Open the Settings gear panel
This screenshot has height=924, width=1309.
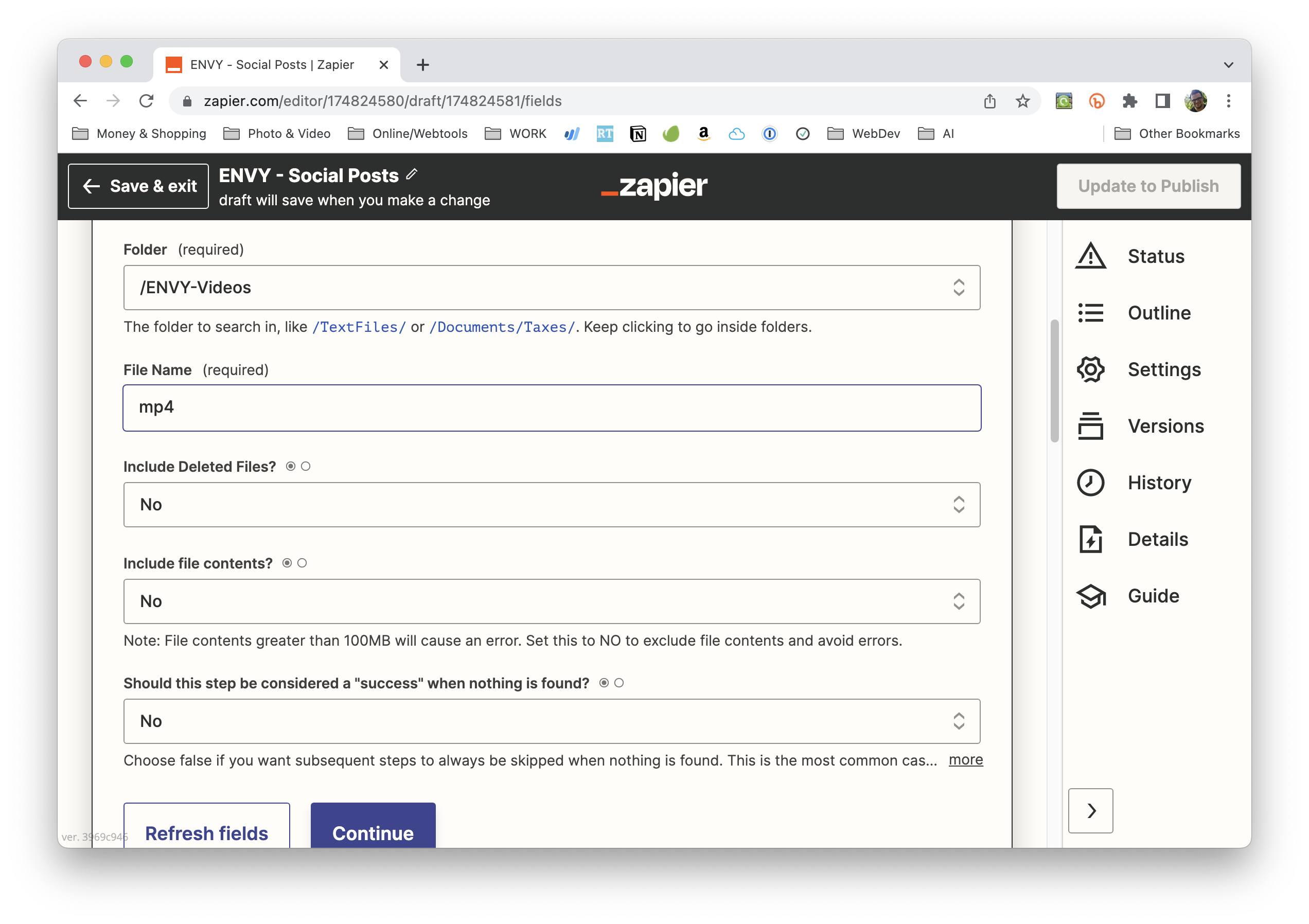pyautogui.click(x=1139, y=369)
